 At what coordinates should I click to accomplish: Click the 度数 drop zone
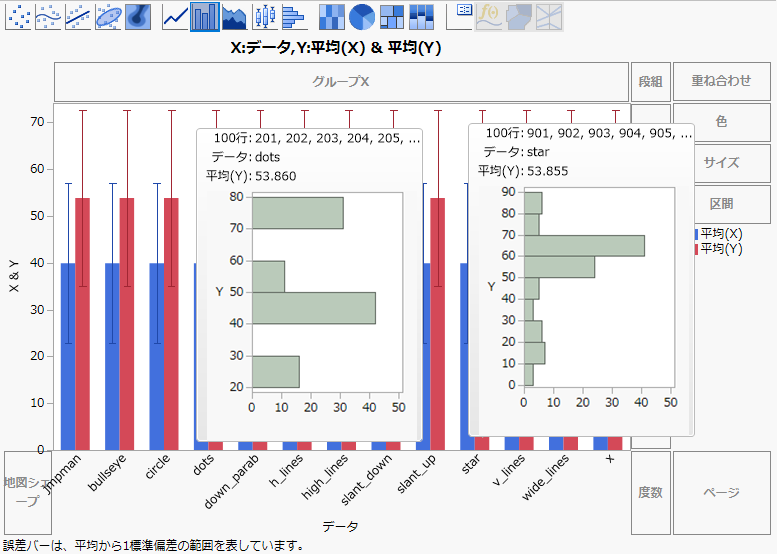tap(650, 493)
